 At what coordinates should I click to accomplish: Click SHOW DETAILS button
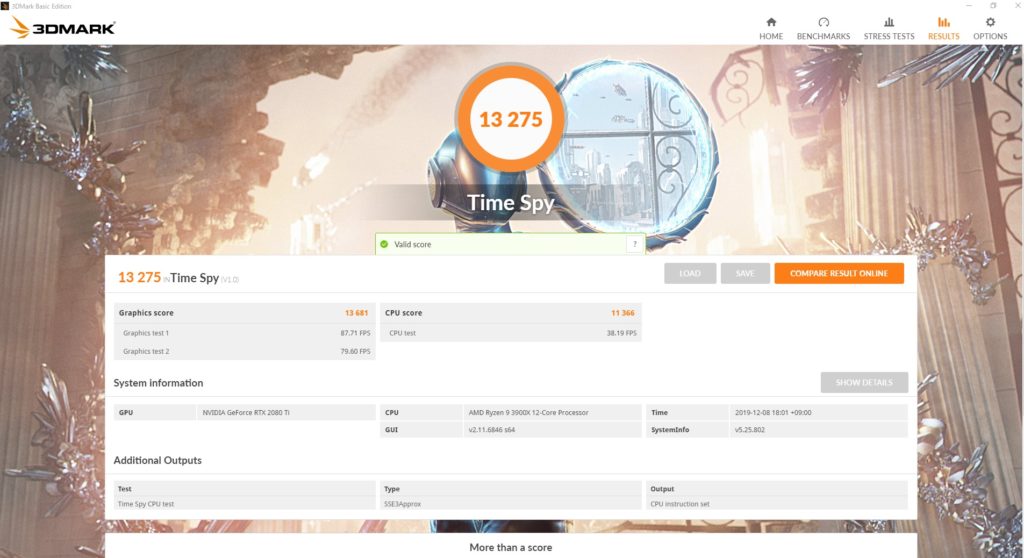click(864, 382)
